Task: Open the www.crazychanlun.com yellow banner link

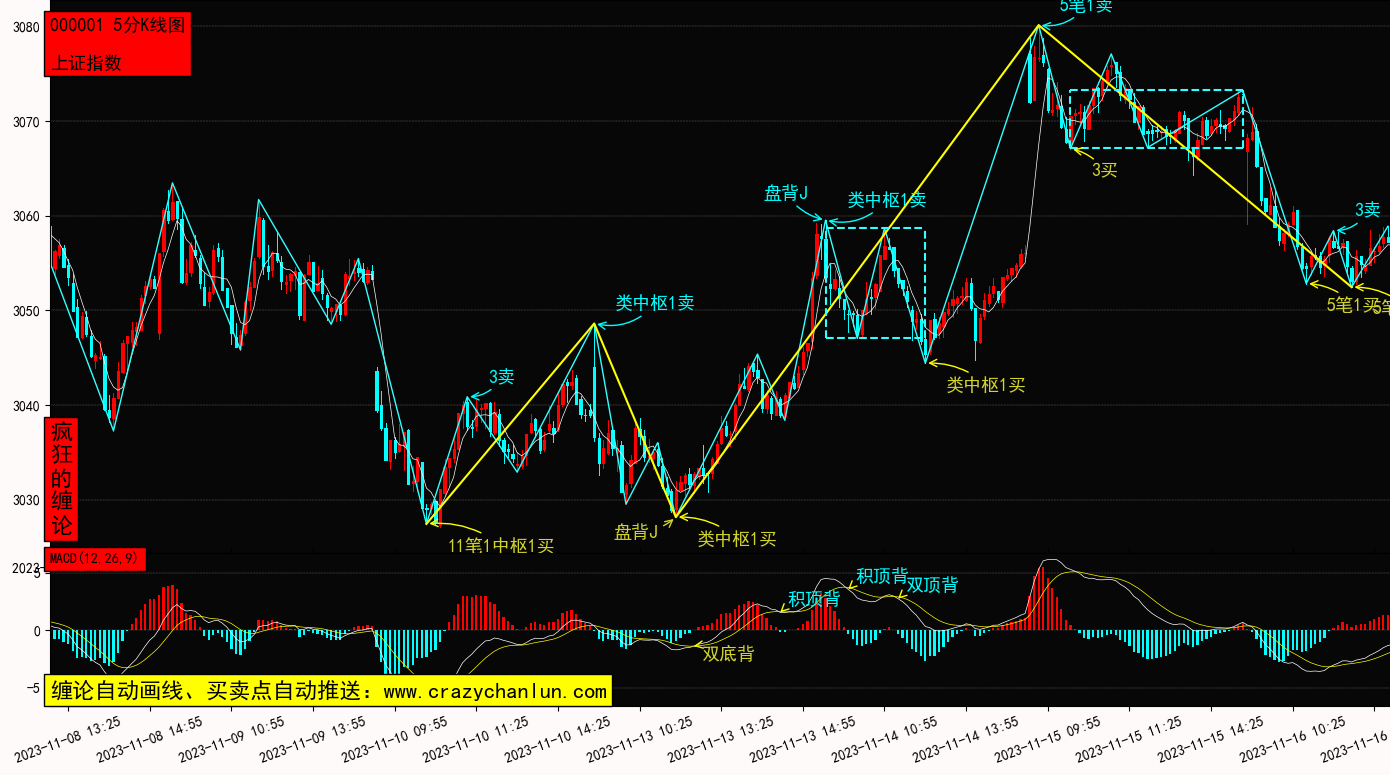Action: point(326,691)
